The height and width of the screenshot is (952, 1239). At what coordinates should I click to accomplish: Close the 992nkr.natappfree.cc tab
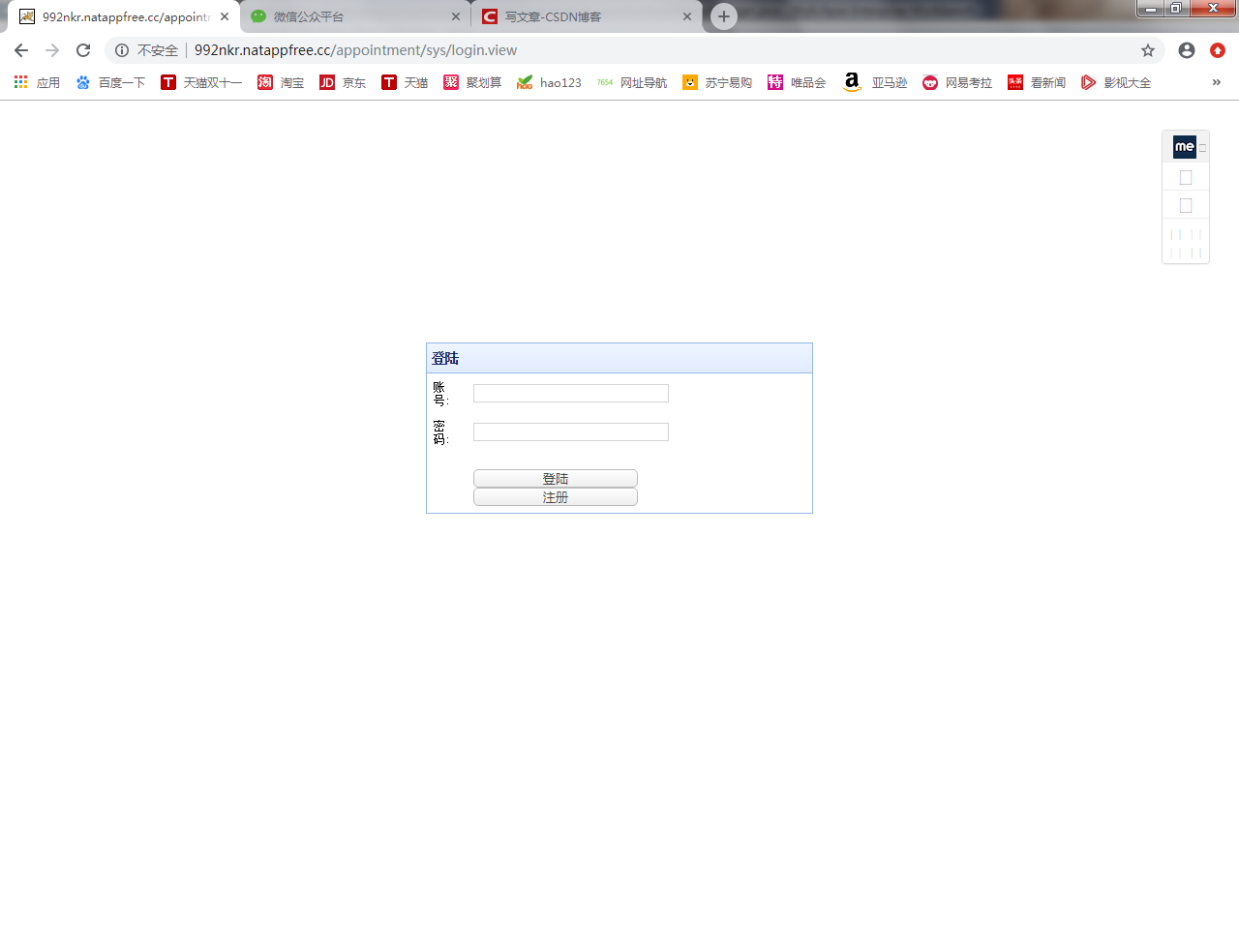[x=225, y=16]
